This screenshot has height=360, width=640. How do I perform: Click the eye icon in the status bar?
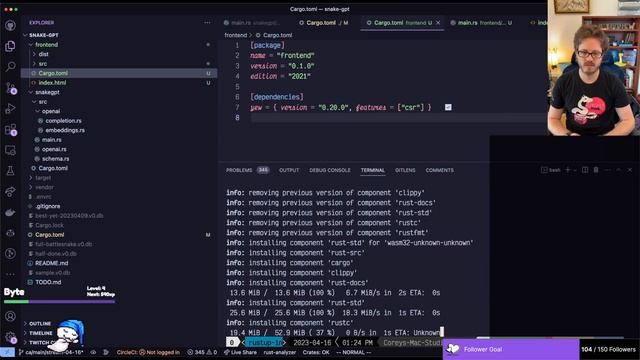[x=93, y=352]
